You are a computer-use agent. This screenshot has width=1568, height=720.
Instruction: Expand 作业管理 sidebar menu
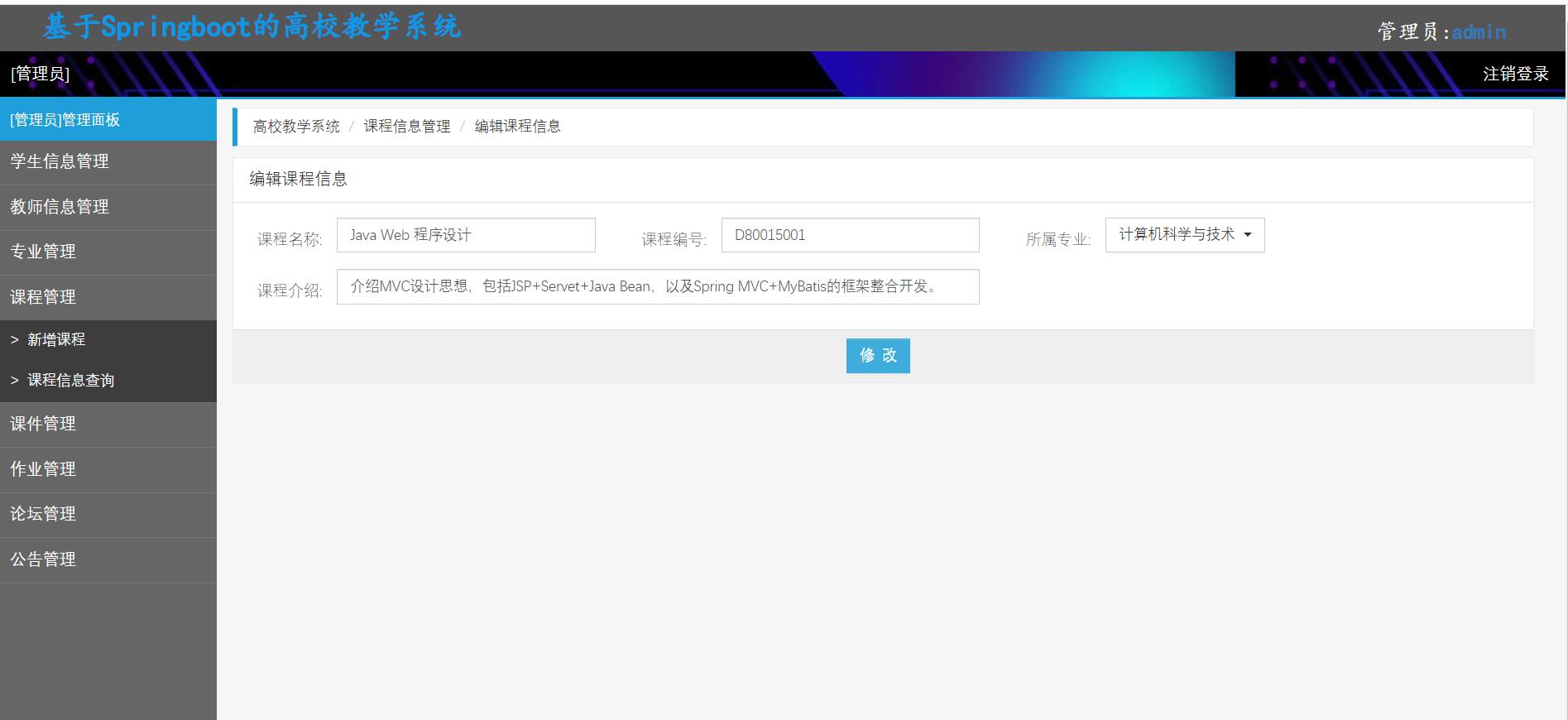(108, 469)
